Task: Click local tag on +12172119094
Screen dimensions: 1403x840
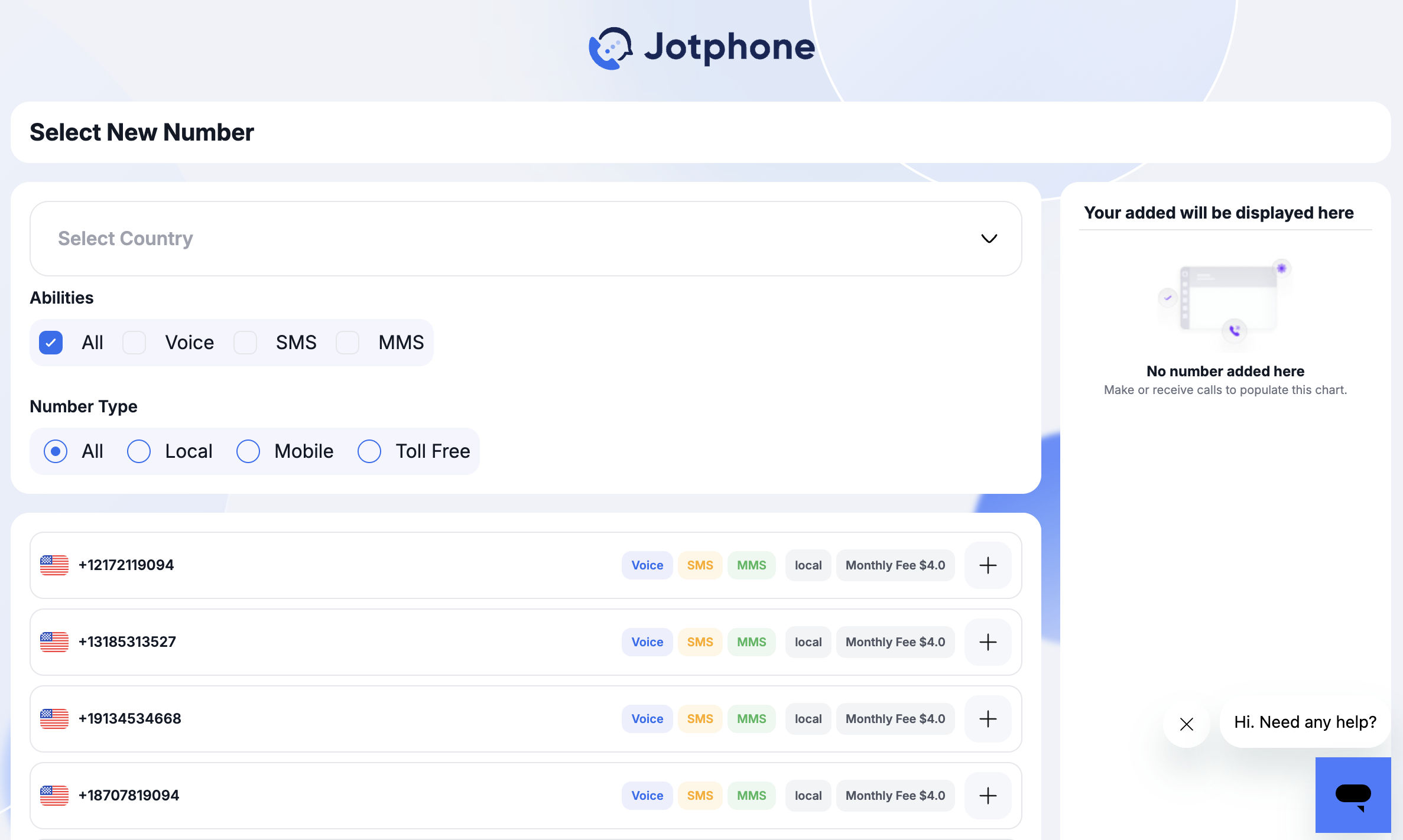Action: click(x=808, y=565)
